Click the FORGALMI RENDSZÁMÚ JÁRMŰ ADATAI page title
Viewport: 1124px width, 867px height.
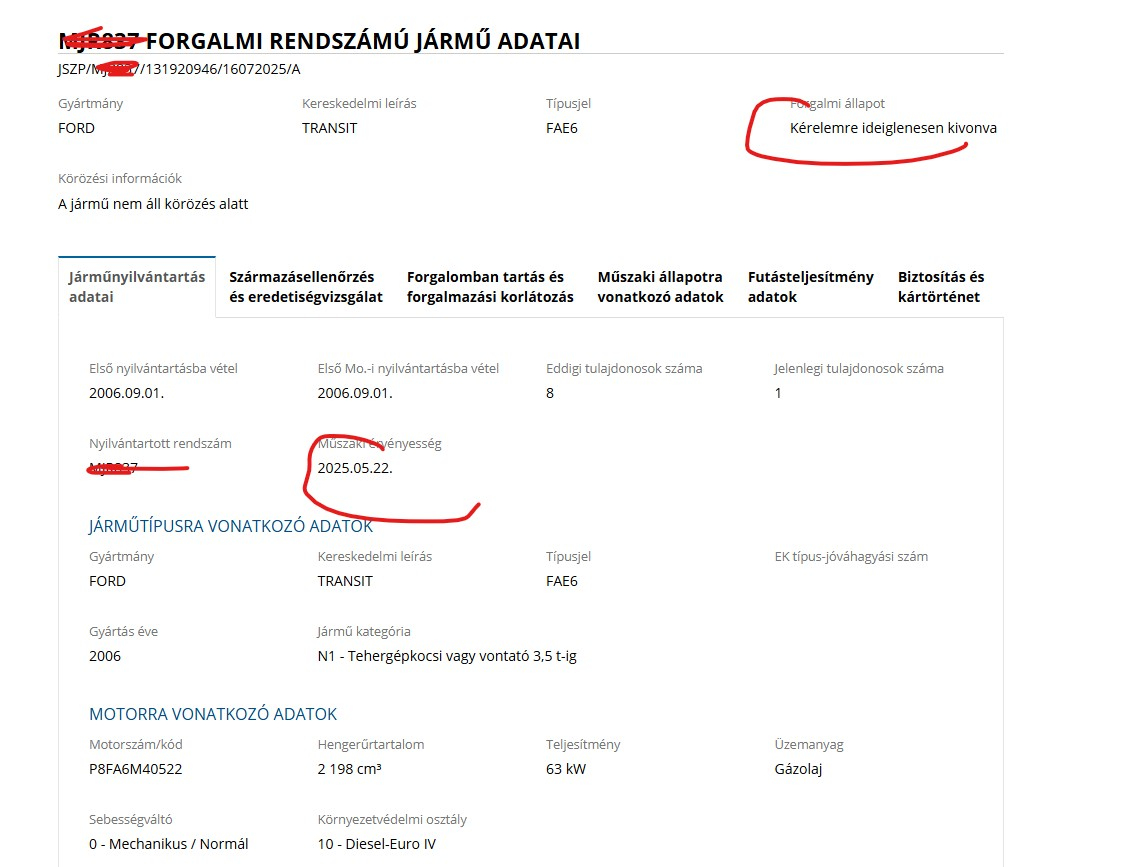363,41
